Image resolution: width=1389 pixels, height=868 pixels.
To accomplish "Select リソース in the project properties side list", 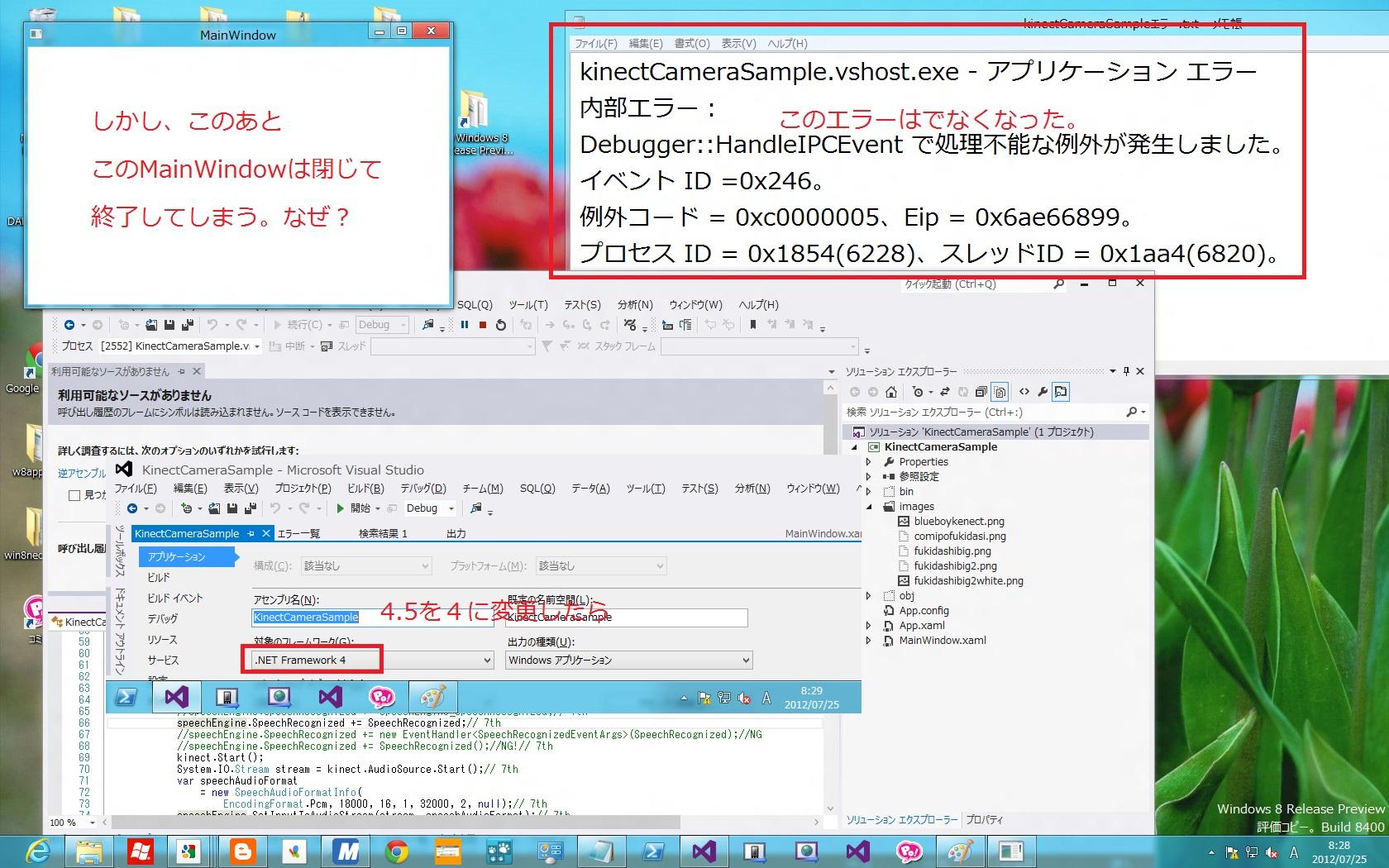I will 162,640.
